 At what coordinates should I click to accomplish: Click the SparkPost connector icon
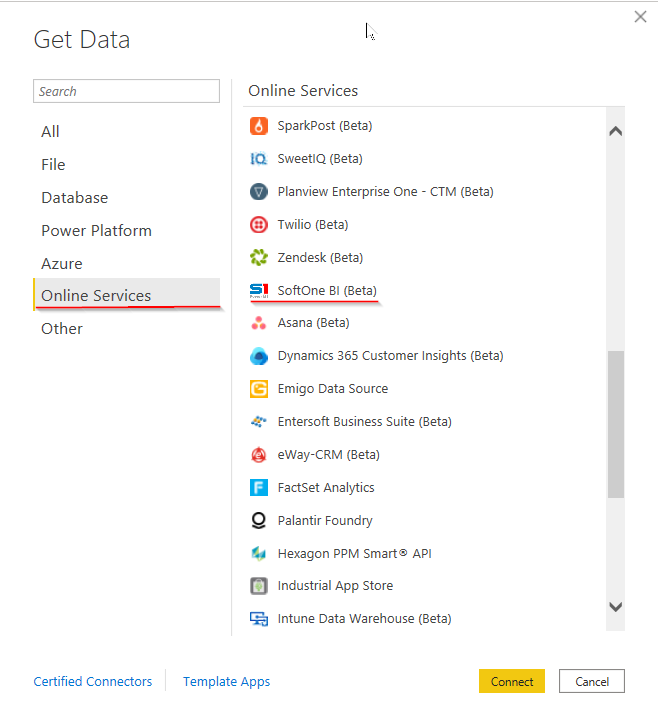tap(259, 126)
